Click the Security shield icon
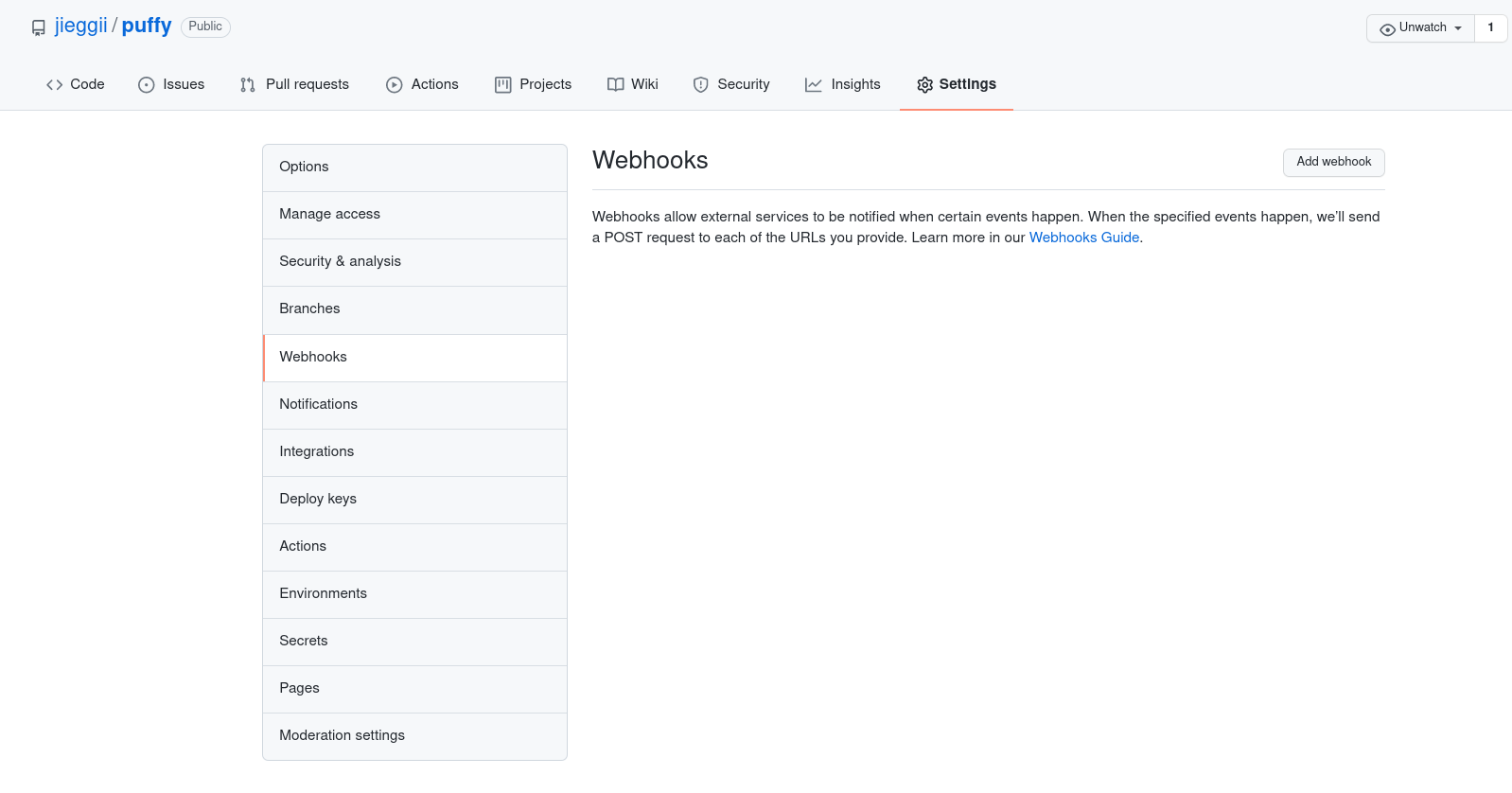 [701, 85]
